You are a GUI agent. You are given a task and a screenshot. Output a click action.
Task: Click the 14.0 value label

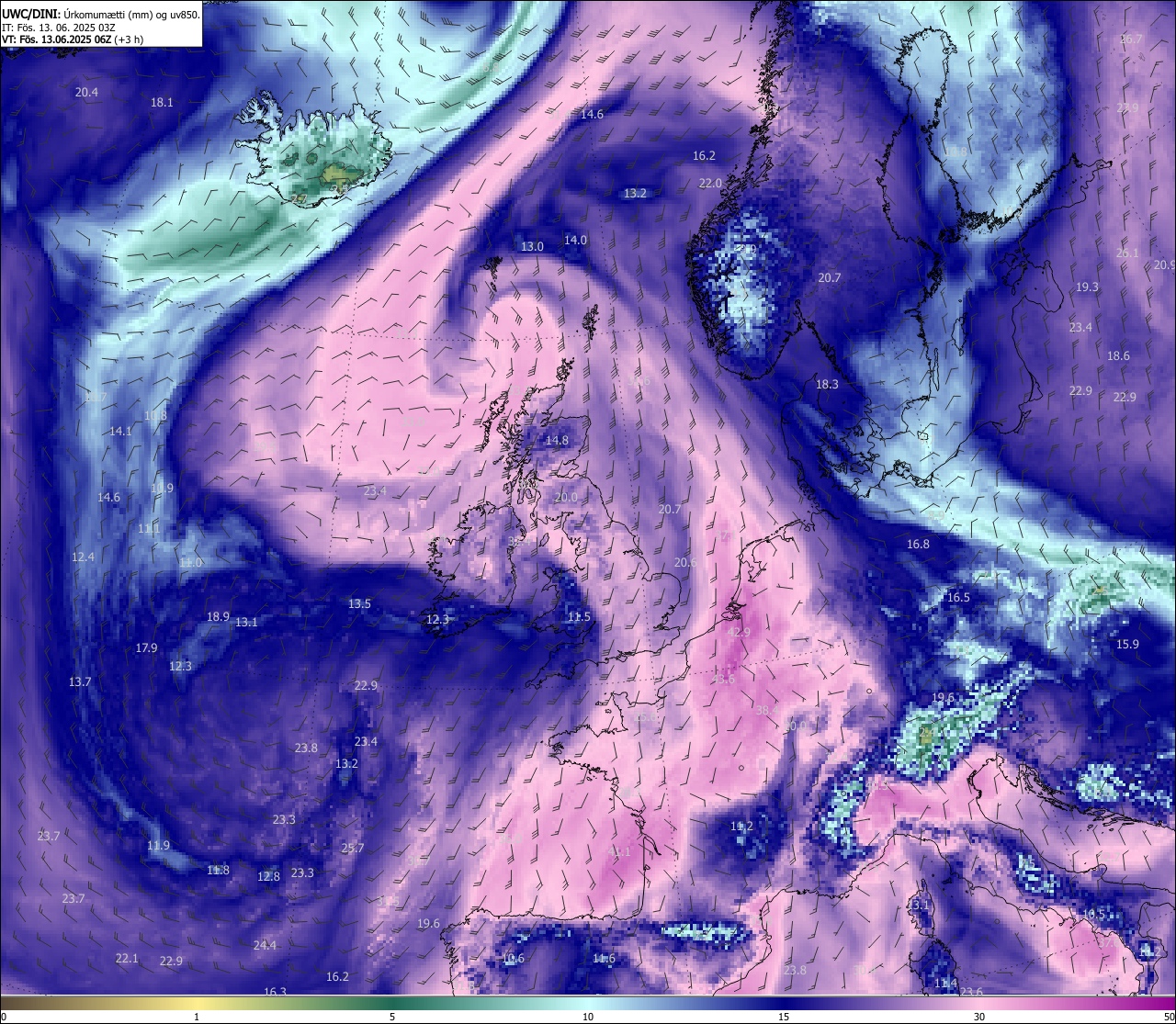pyautogui.click(x=575, y=240)
